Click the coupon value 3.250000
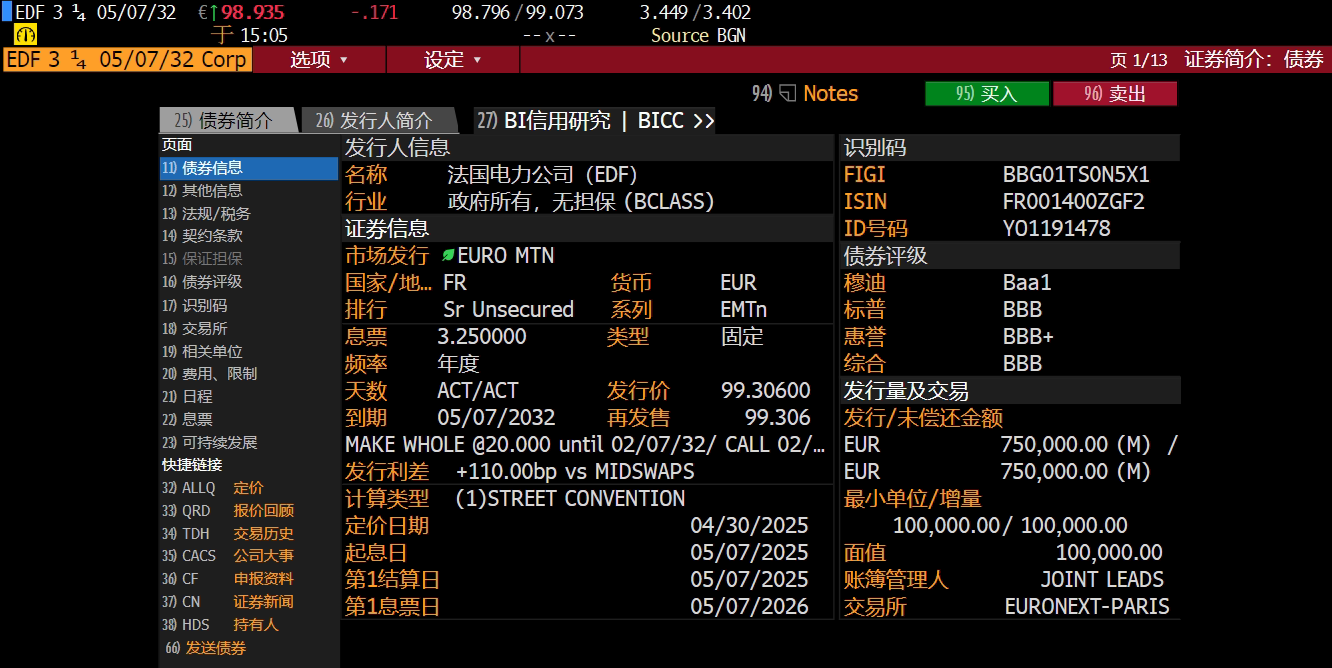Viewport: 1332px width, 668px height. click(x=482, y=337)
